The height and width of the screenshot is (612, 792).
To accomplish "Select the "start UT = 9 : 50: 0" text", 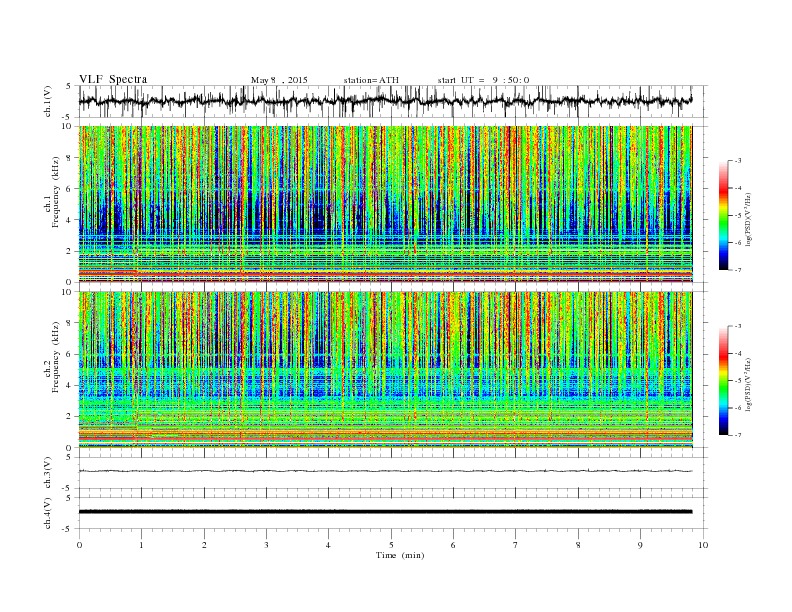I will click(483, 80).
